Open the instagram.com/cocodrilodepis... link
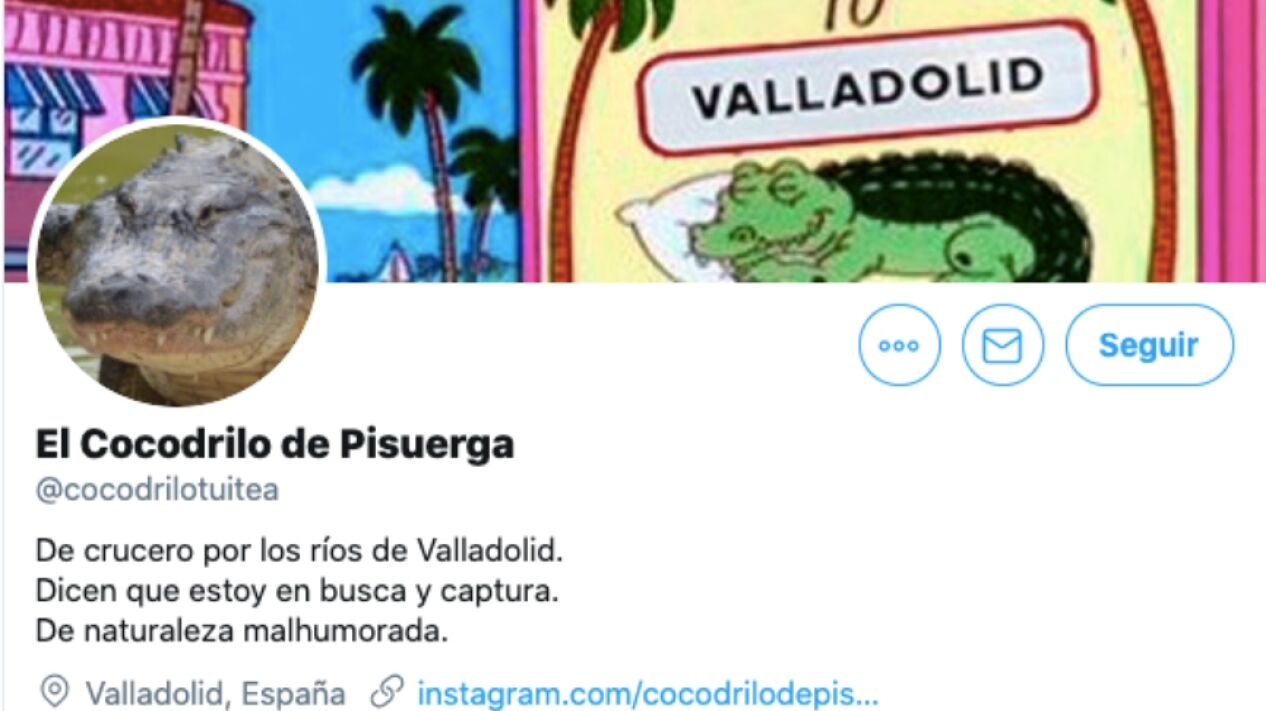This screenshot has height=711, width=1266. (648, 693)
